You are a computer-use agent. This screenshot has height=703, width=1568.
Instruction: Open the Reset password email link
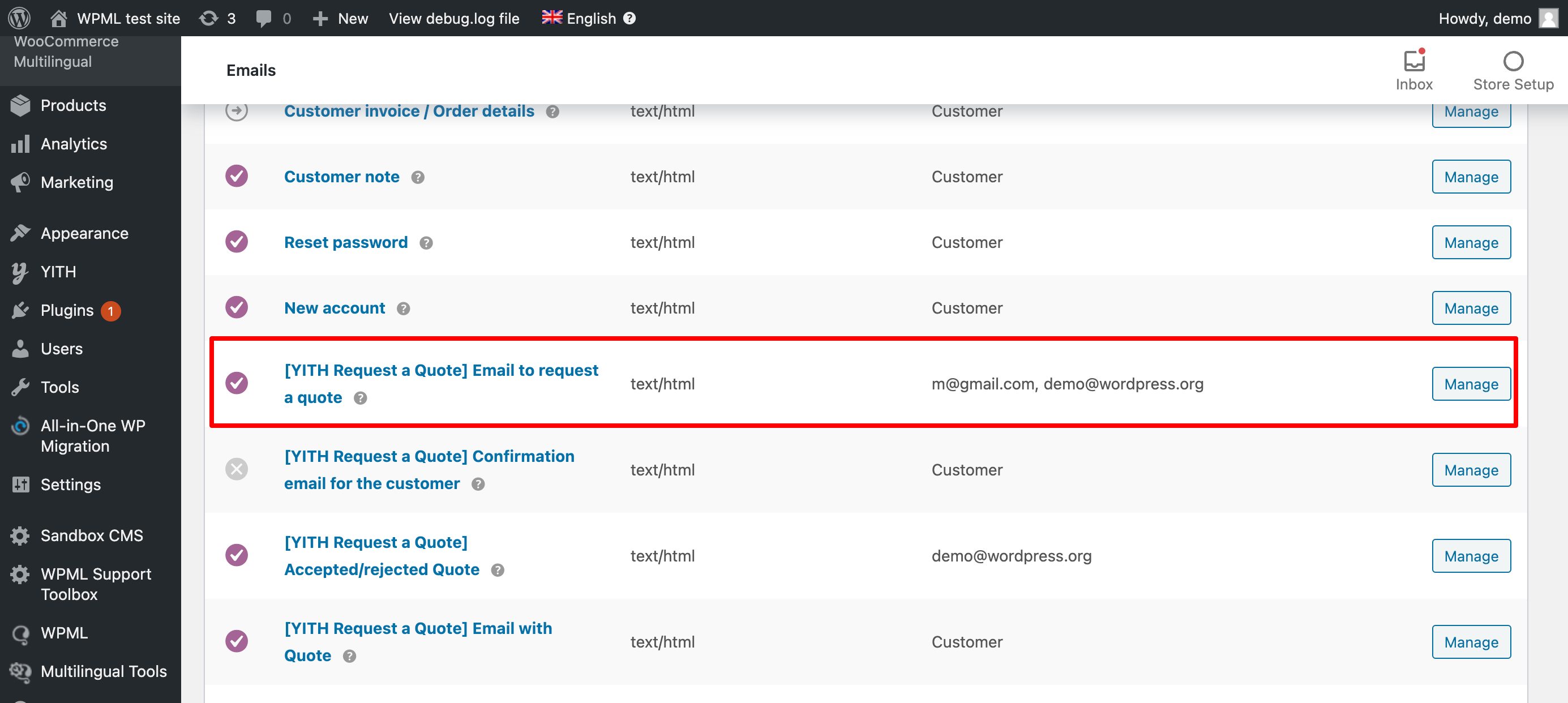(x=346, y=242)
